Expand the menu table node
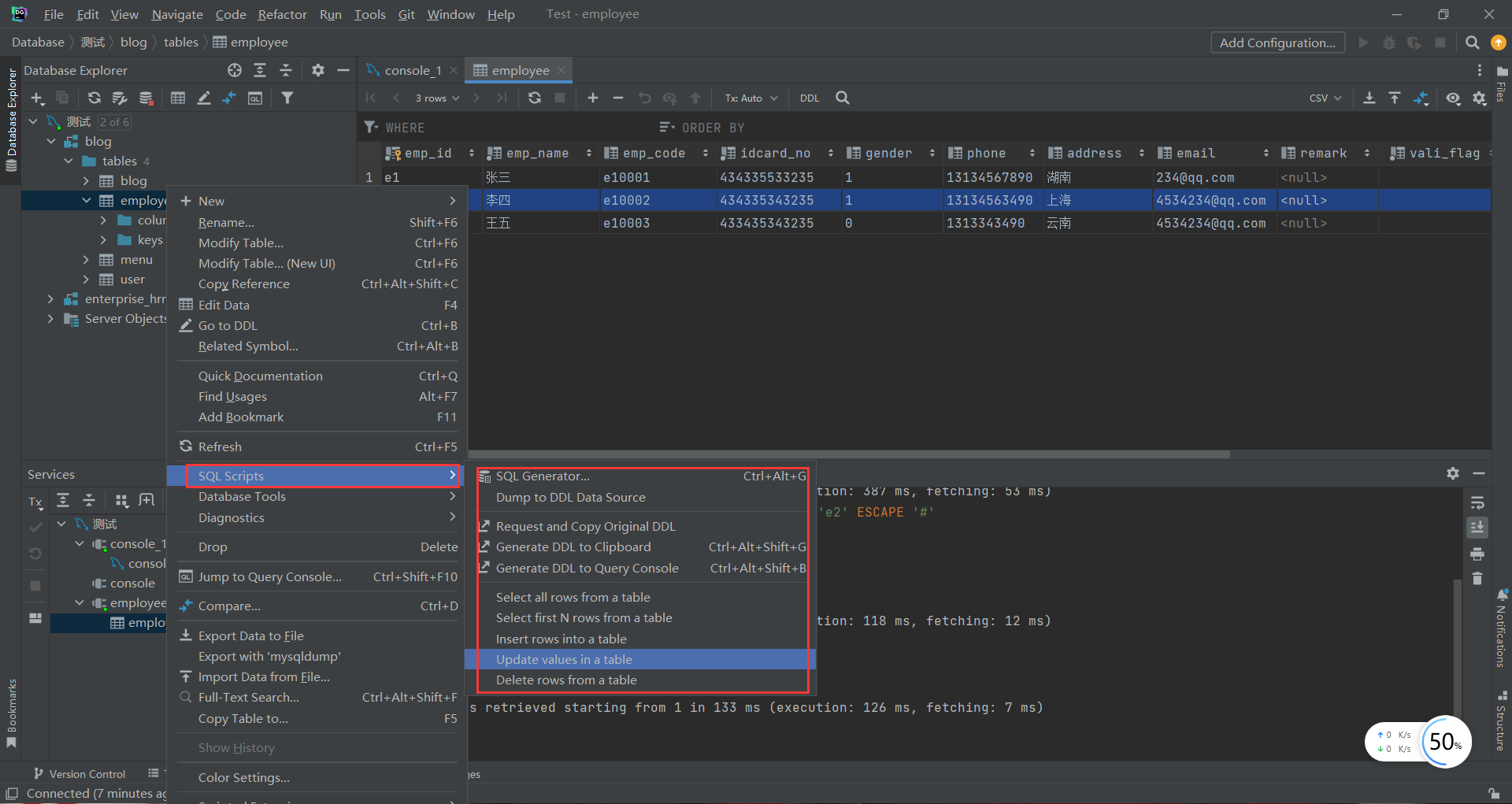Screen dimensions: 1512x804 [86, 260]
